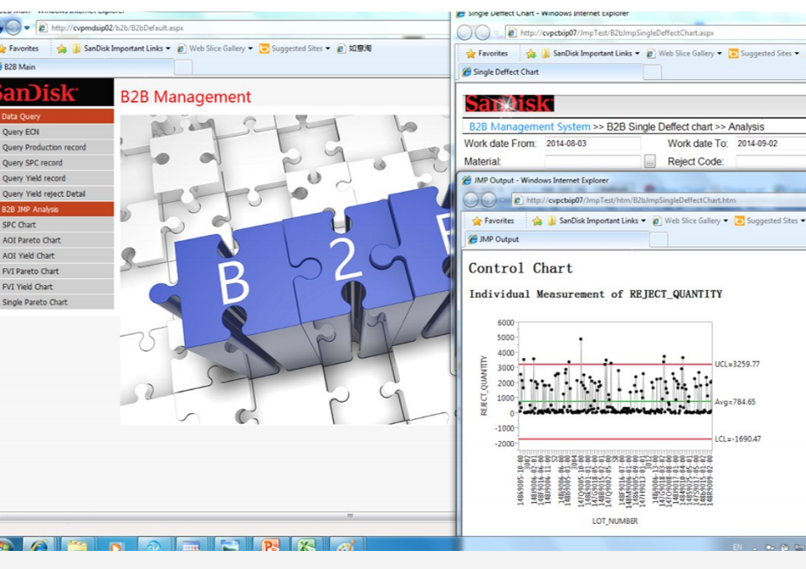806x569 pixels.
Task: Click Add to Favorites star in B2B Main window
Action: 62,48
